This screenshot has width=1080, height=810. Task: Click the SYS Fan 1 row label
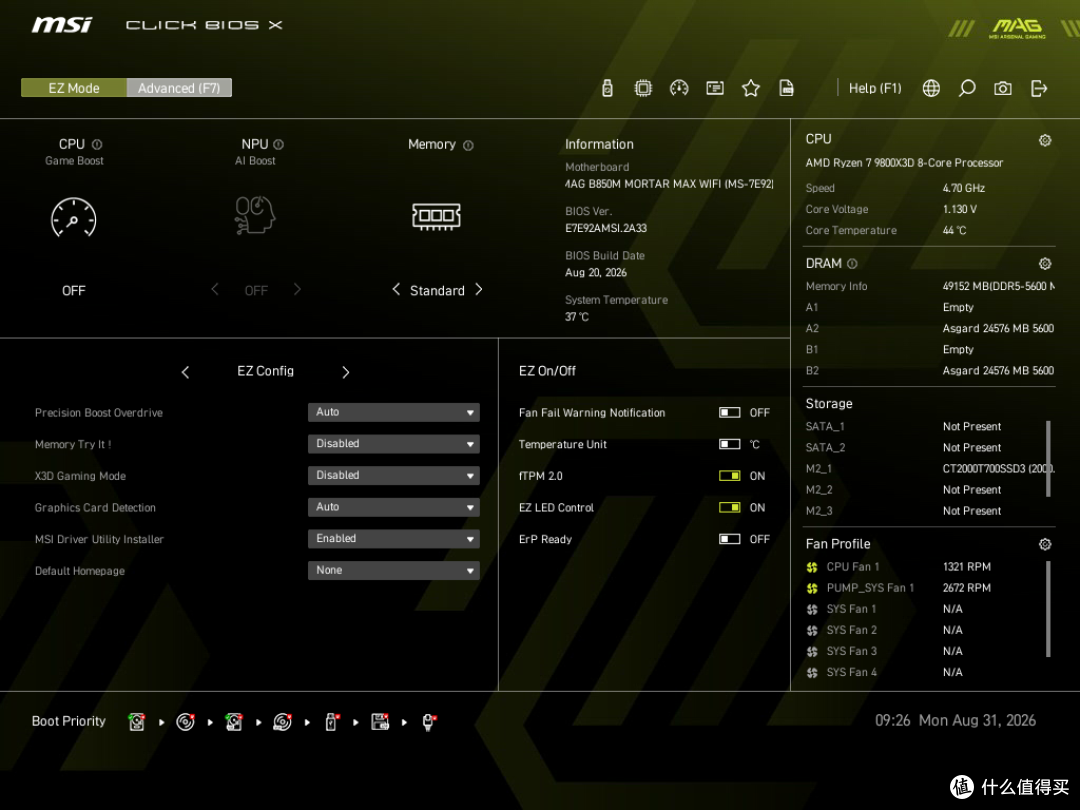(x=851, y=610)
